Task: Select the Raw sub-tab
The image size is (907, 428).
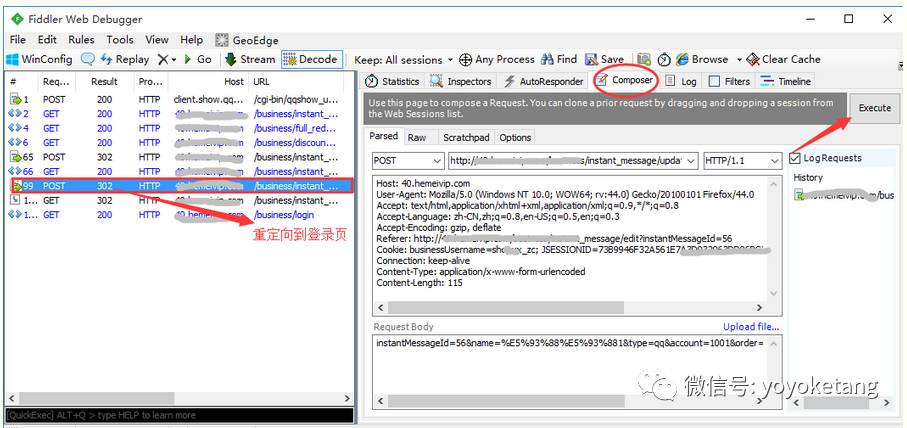Action: 416,137
